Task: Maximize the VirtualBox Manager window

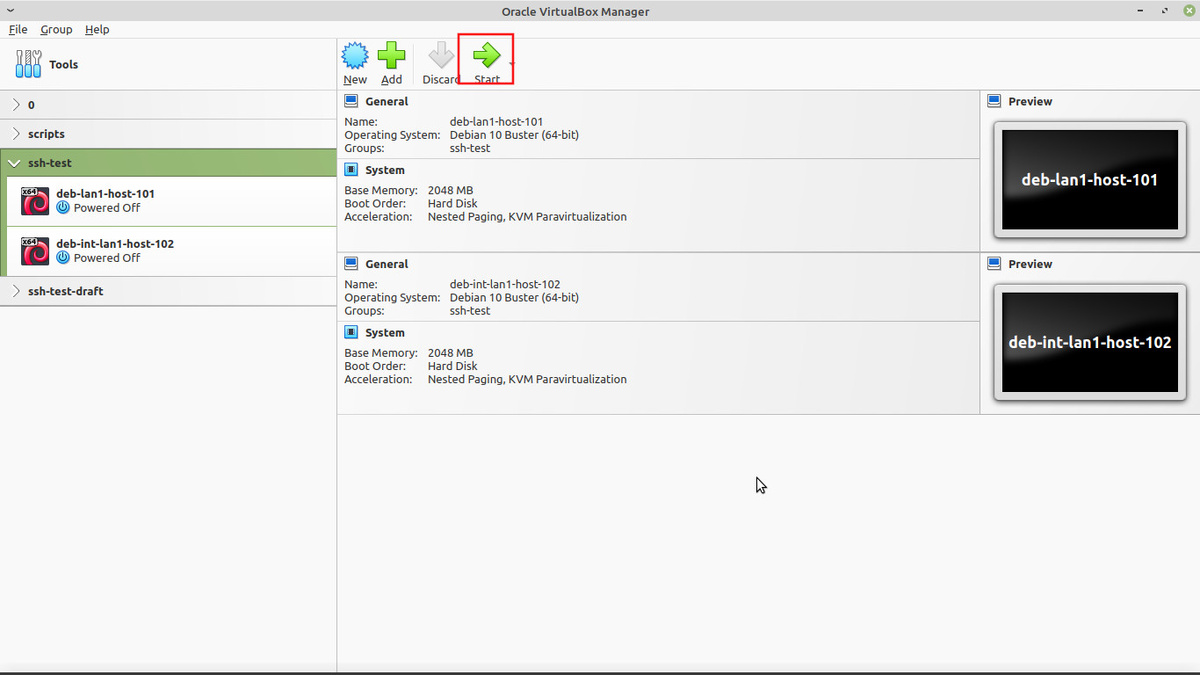Action: [1163, 11]
